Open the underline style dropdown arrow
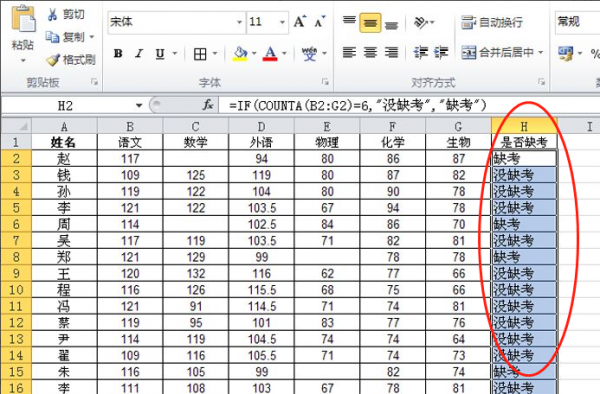Screen dimensions: 600x394 tap(175, 53)
